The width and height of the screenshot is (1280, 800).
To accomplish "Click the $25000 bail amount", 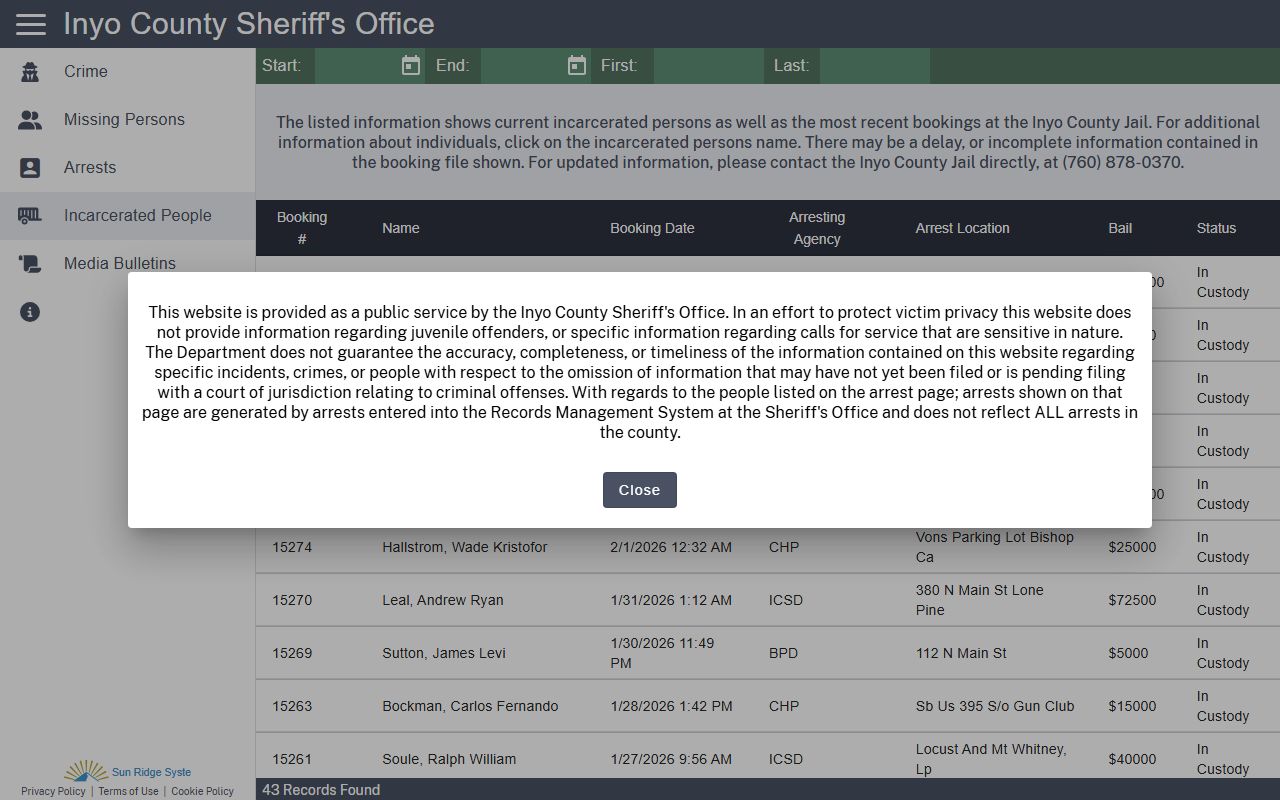I will [x=1132, y=547].
